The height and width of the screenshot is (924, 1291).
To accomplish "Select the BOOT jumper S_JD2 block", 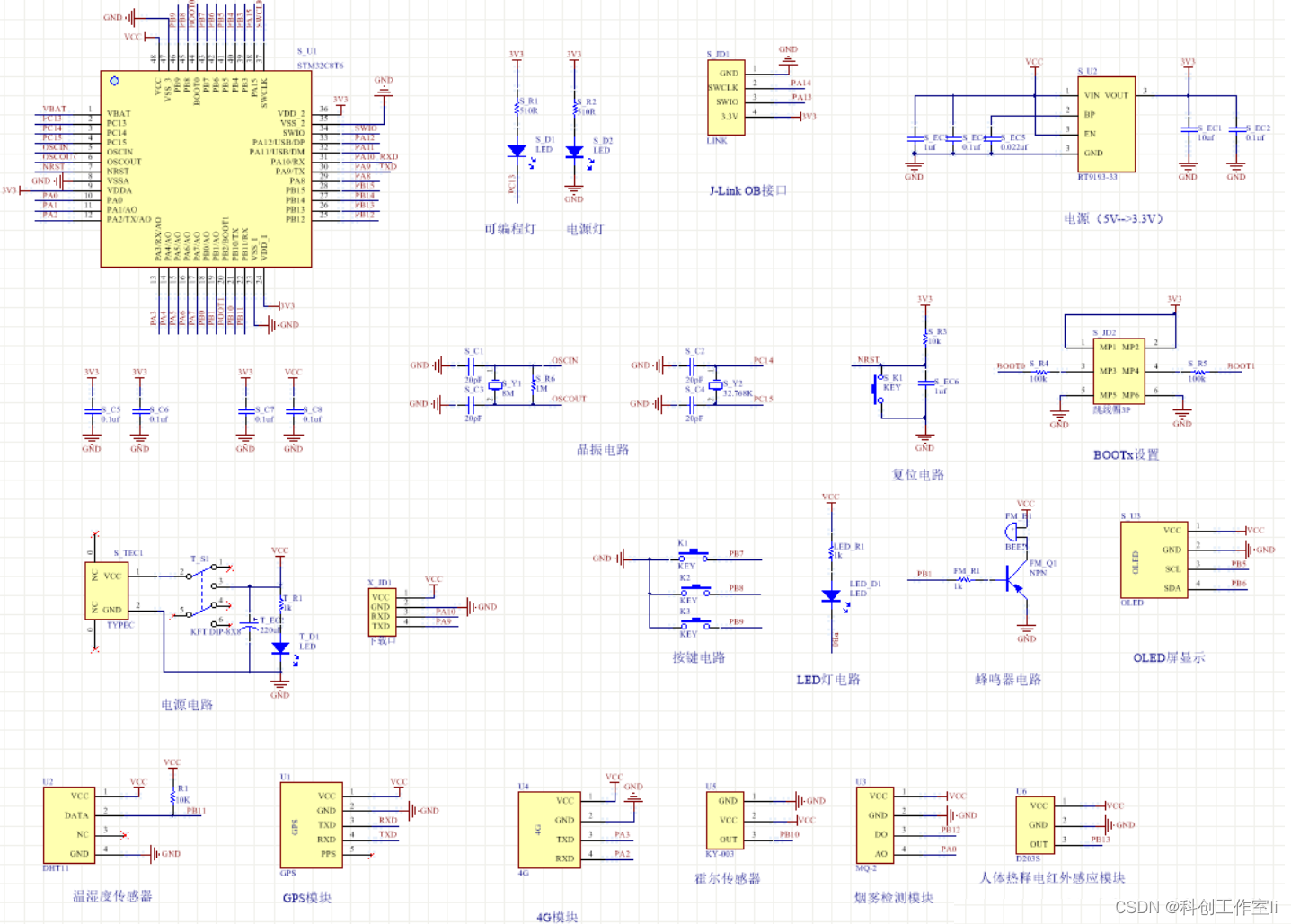I will (x=1119, y=371).
